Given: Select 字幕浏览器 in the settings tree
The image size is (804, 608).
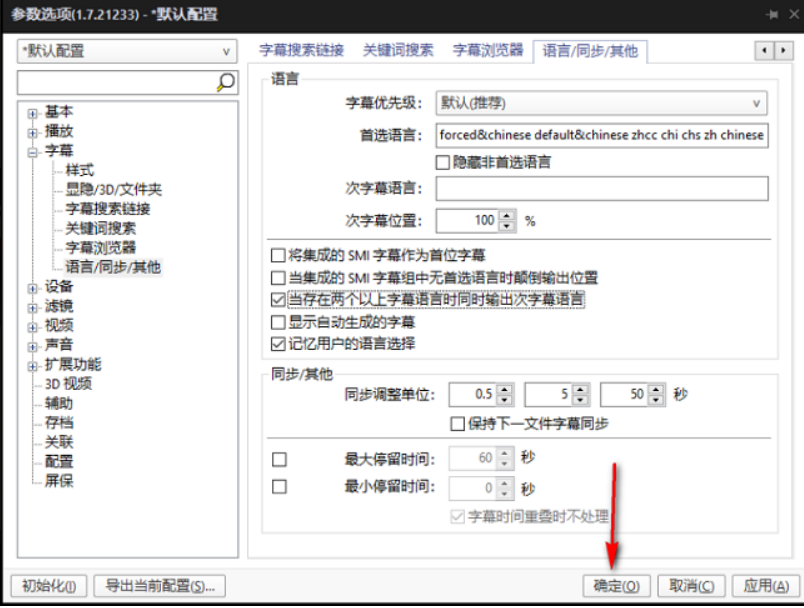Looking at the screenshot, I should point(100,248).
